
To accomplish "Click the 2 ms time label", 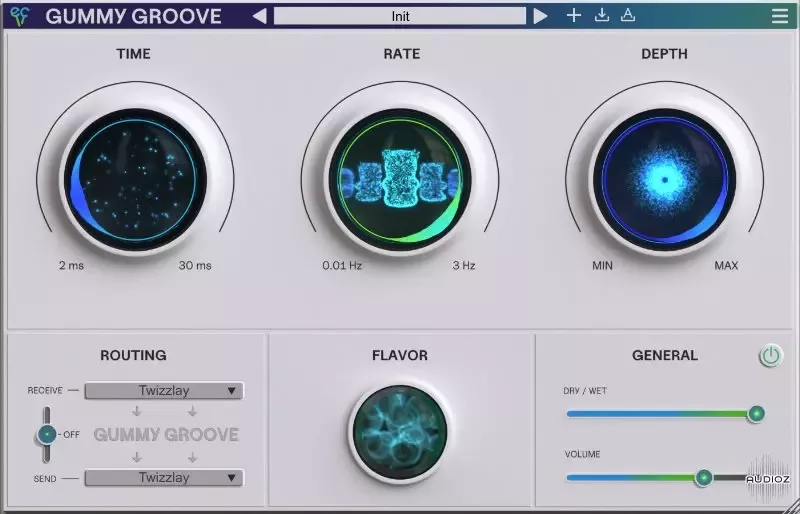I will [x=71, y=265].
